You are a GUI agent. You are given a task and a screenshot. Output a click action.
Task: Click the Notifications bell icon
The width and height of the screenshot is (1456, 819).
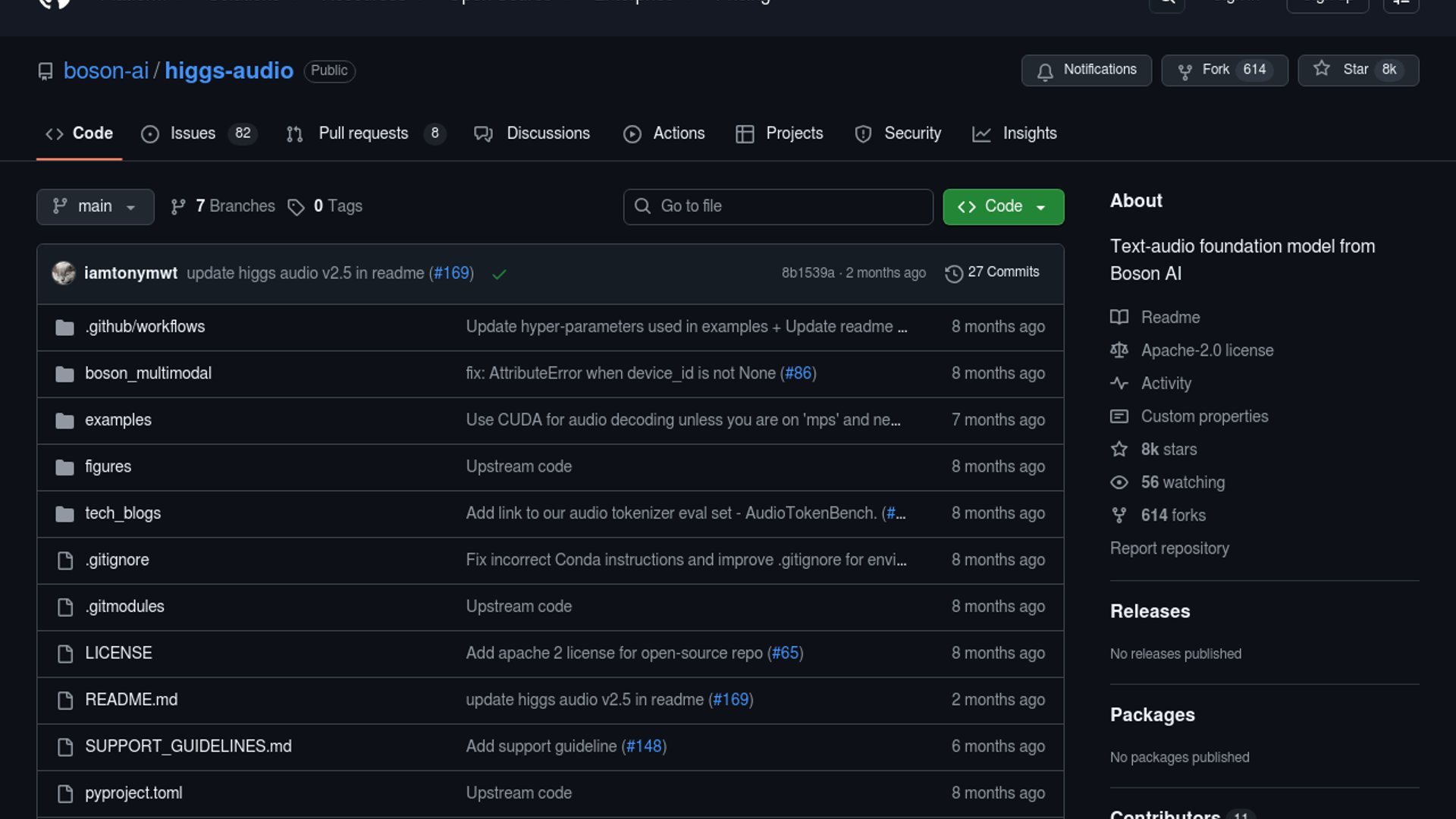click(x=1045, y=71)
